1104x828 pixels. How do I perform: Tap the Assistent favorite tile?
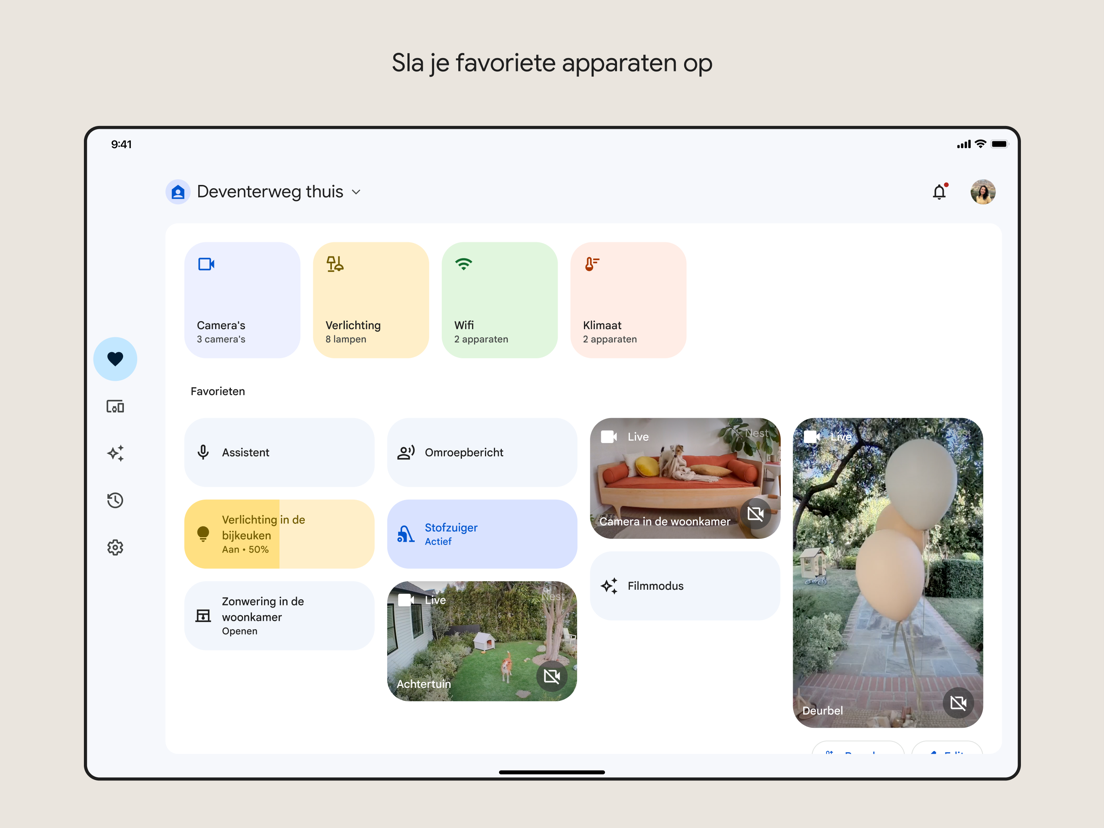pos(280,453)
